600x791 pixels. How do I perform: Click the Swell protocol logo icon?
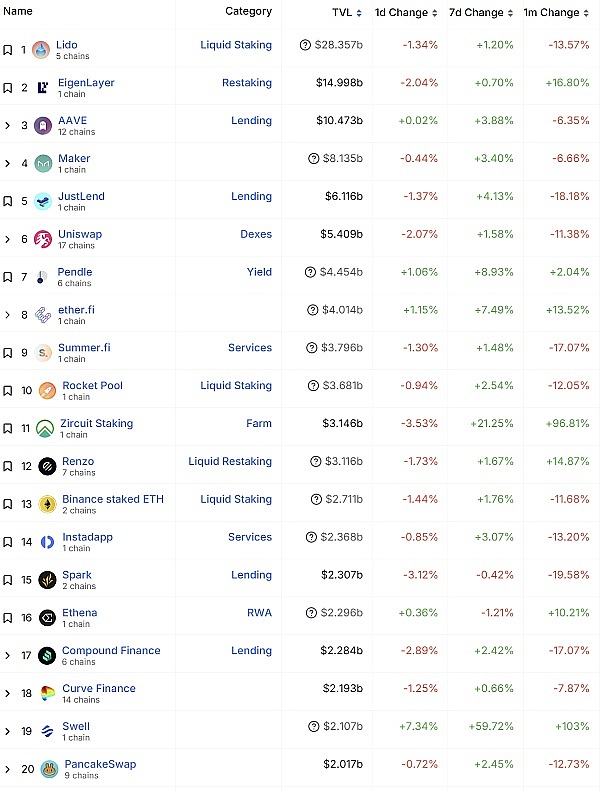(x=47, y=731)
